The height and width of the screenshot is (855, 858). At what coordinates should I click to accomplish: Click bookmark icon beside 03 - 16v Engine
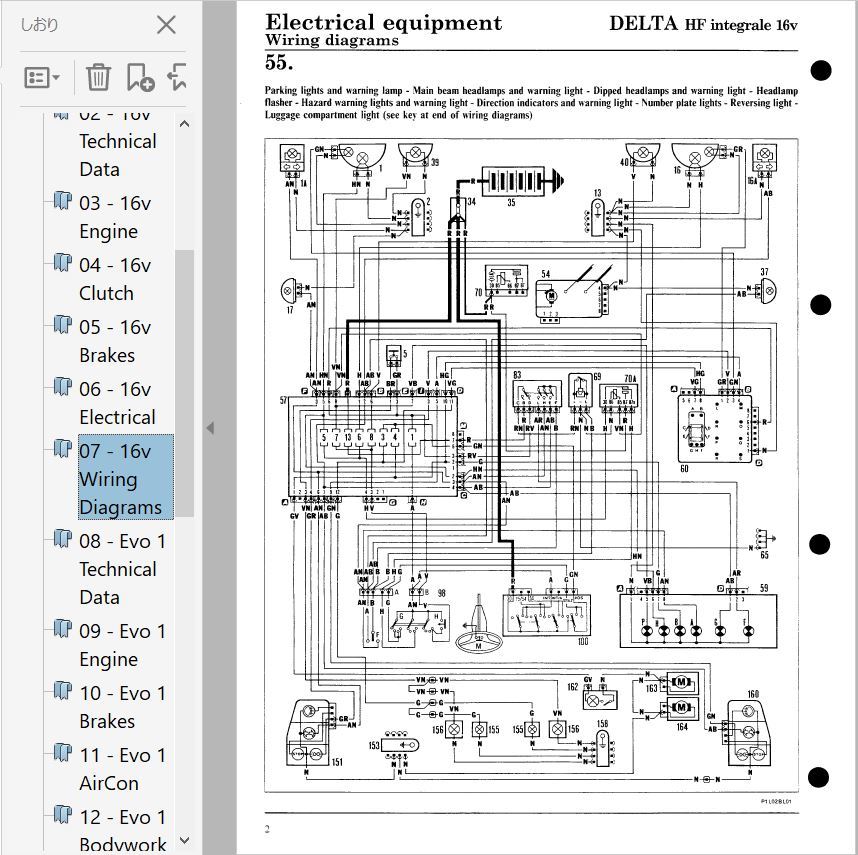coord(62,200)
